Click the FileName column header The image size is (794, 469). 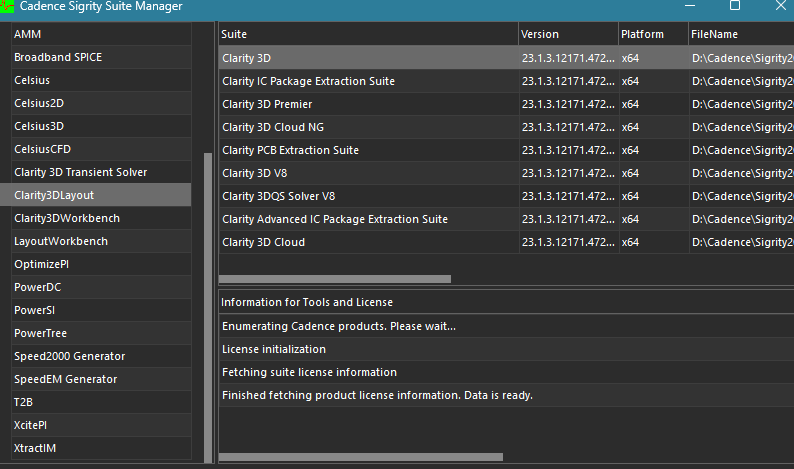point(741,34)
